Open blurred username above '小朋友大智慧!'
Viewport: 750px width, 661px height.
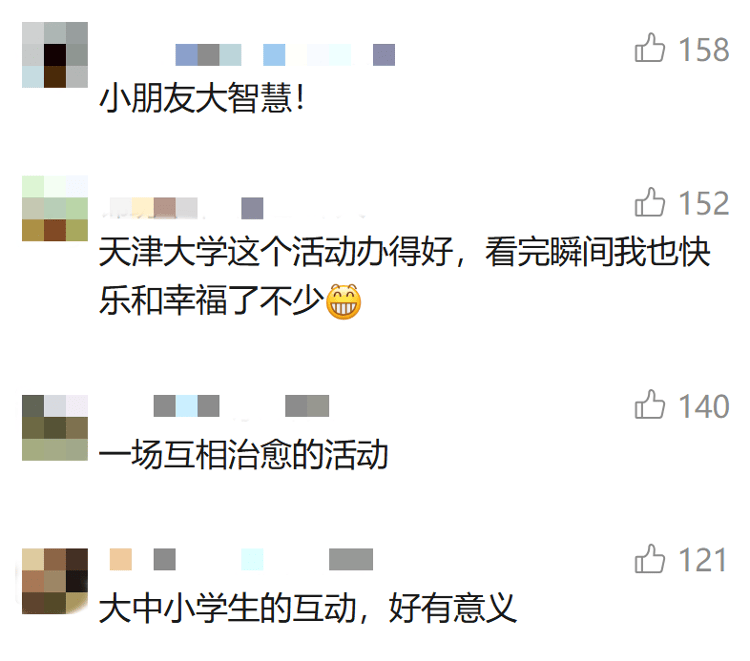[x=285, y=55]
